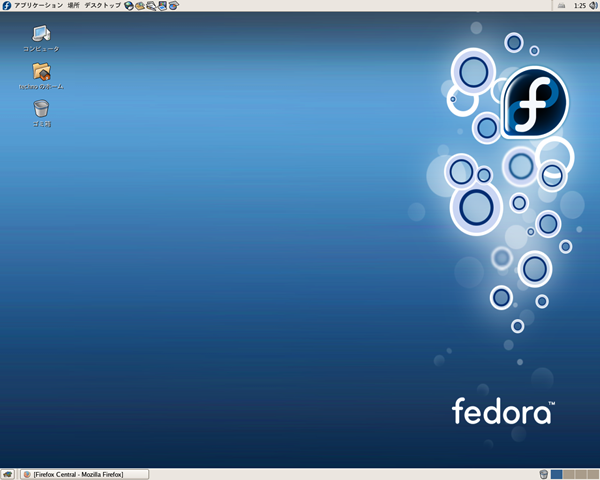
Task: Click the last launcher icon in top panel
Action: 173,6
